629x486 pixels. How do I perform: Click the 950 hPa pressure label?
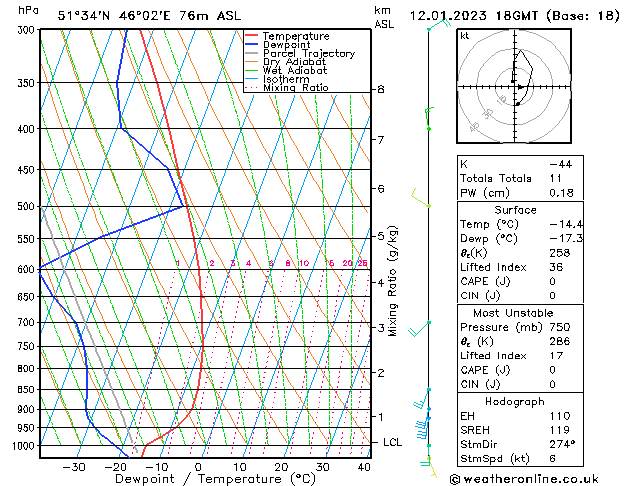click(x=28, y=428)
